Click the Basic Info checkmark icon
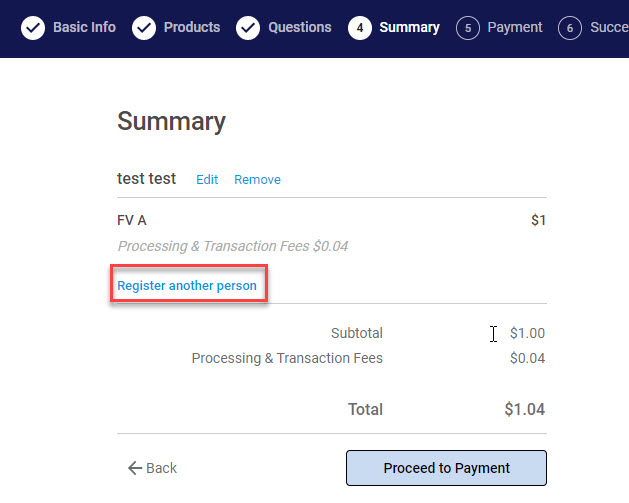This screenshot has height=503, width=629. [x=33, y=28]
